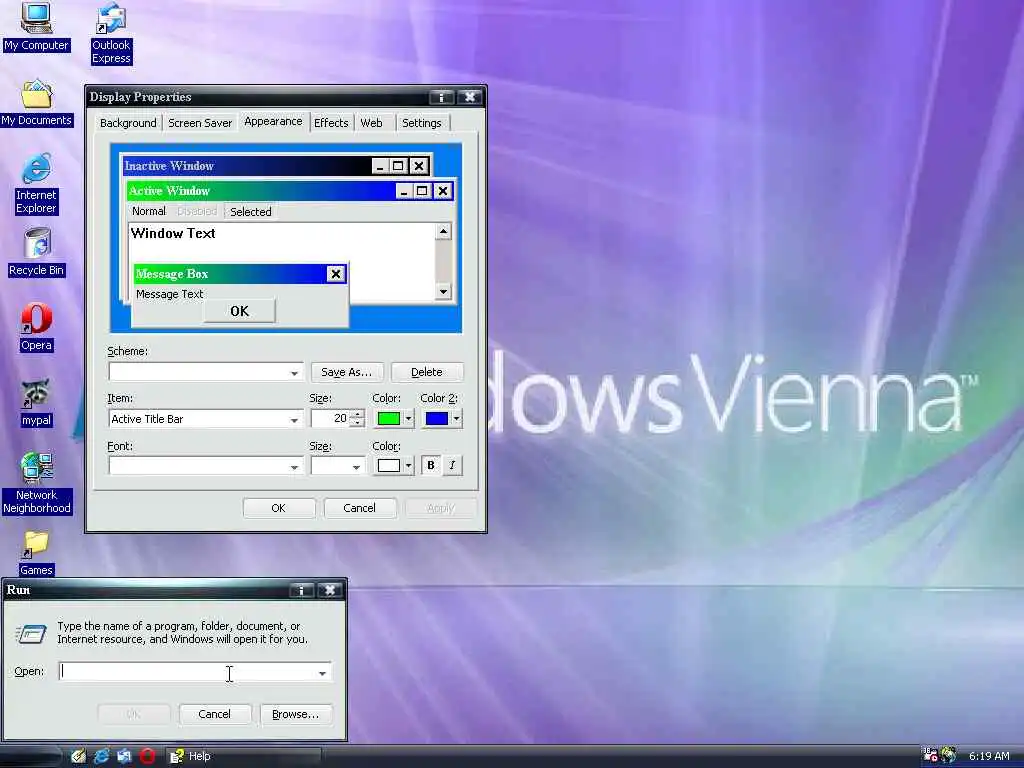The height and width of the screenshot is (768, 1024).
Task: Confirm Display Properties with OK
Action: [279, 508]
